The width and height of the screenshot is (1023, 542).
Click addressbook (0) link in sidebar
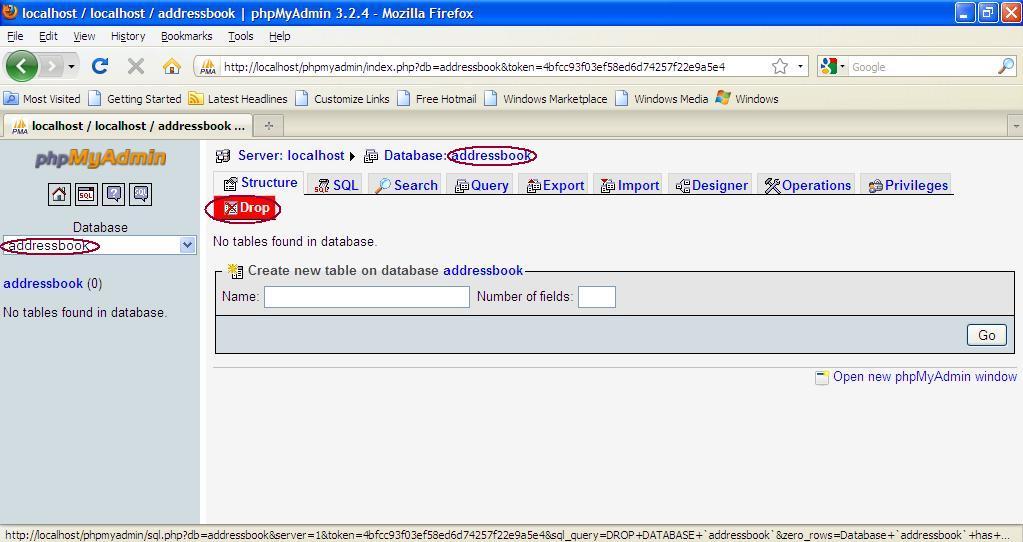pyautogui.click(x=52, y=284)
